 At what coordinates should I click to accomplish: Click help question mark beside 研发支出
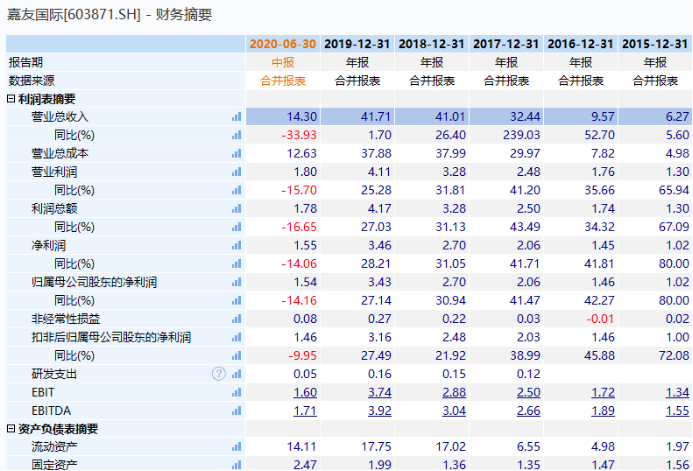point(219,374)
